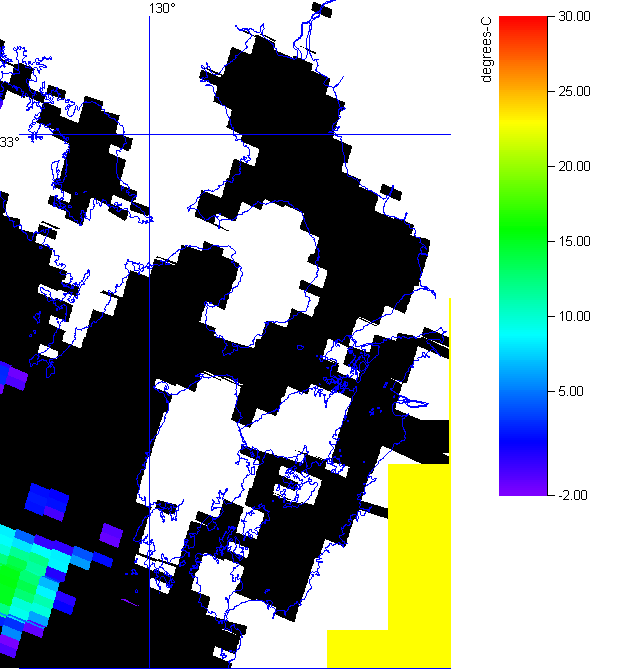Click the -2.00 colorbar tick label
This screenshot has height=669, width=635.
[573, 495]
